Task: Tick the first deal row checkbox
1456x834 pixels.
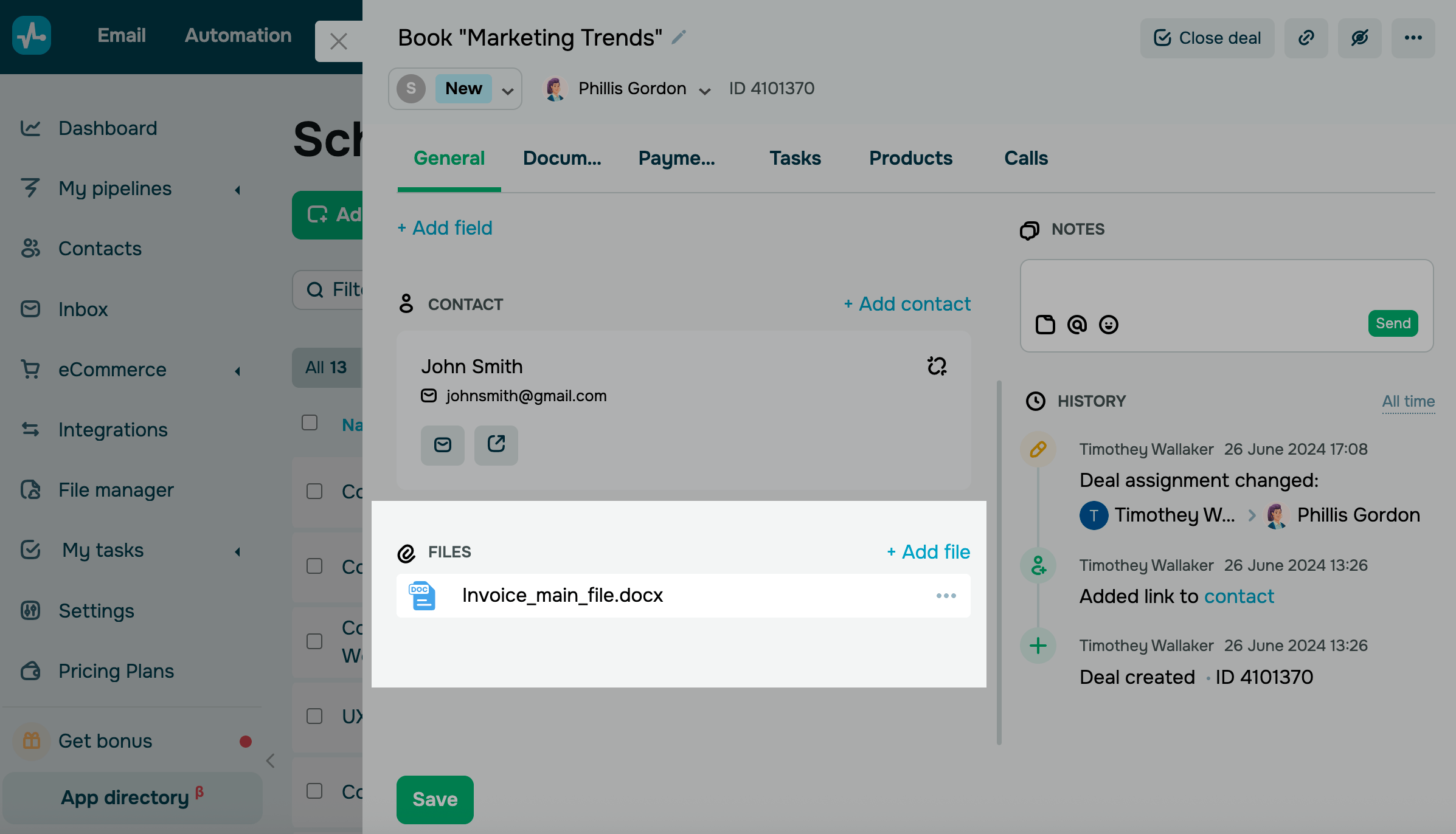Action: [314, 491]
